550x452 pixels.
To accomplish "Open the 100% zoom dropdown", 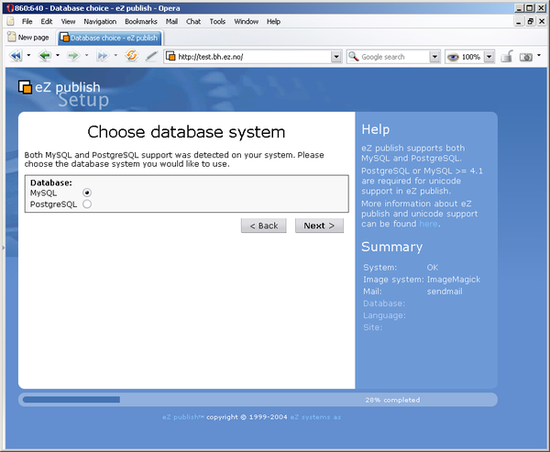I will [489, 56].
